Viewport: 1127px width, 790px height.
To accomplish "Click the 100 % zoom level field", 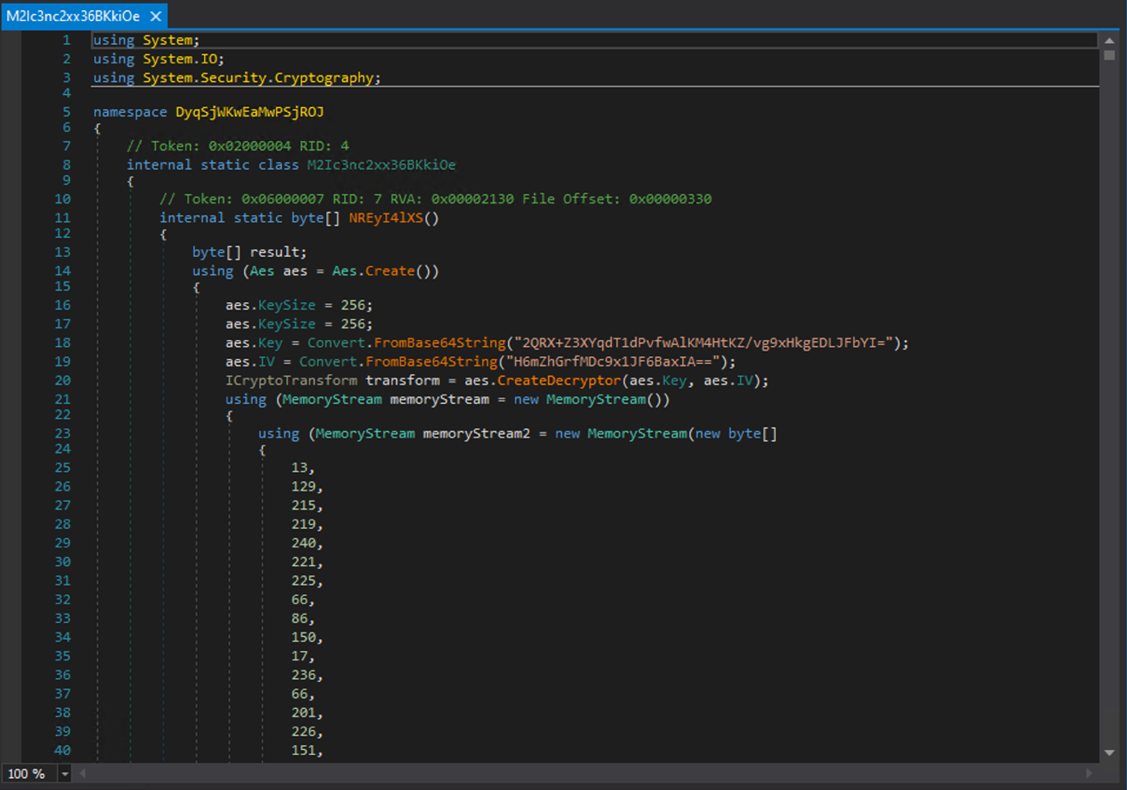I will tap(29, 773).
